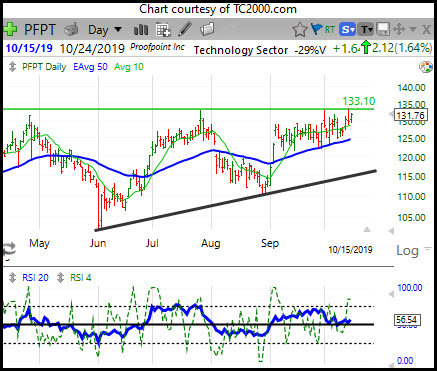Click the Proofpoint Inc company name
Image resolution: width=437 pixels, height=371 pixels.
pos(157,47)
